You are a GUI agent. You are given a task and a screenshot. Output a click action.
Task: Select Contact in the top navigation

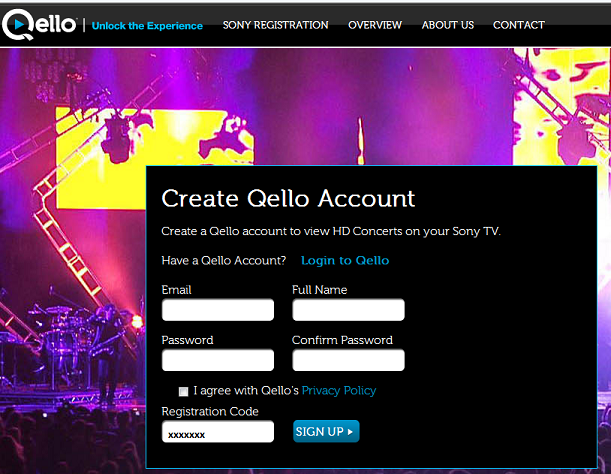click(519, 25)
